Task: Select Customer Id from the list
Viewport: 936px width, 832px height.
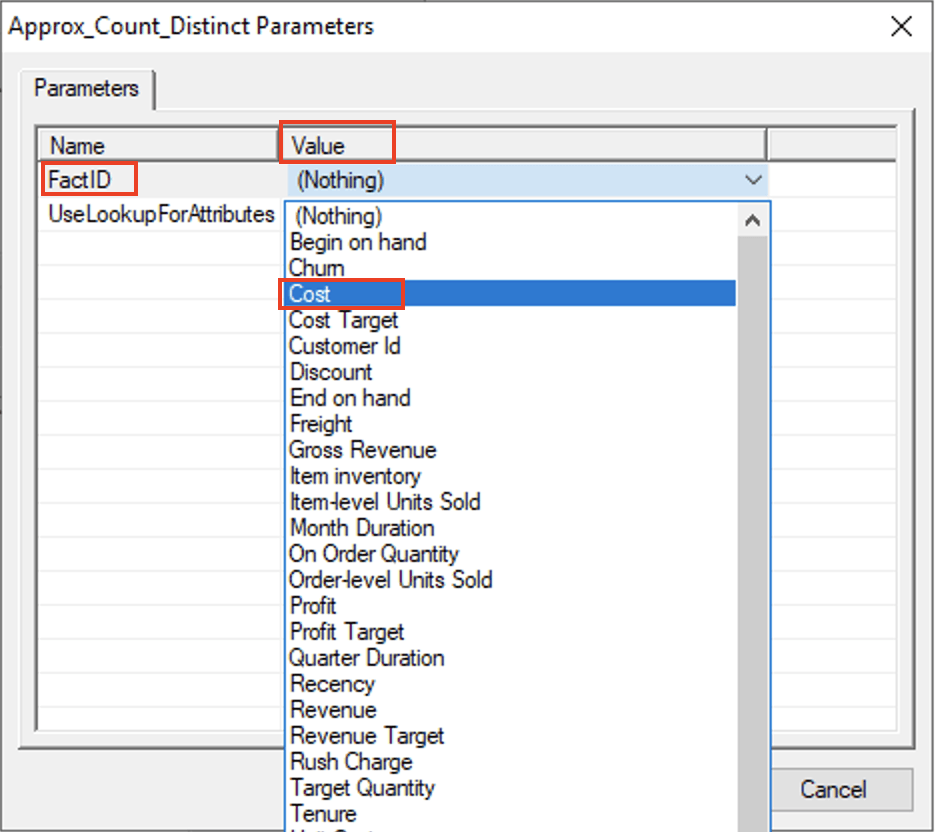Action: tap(345, 346)
